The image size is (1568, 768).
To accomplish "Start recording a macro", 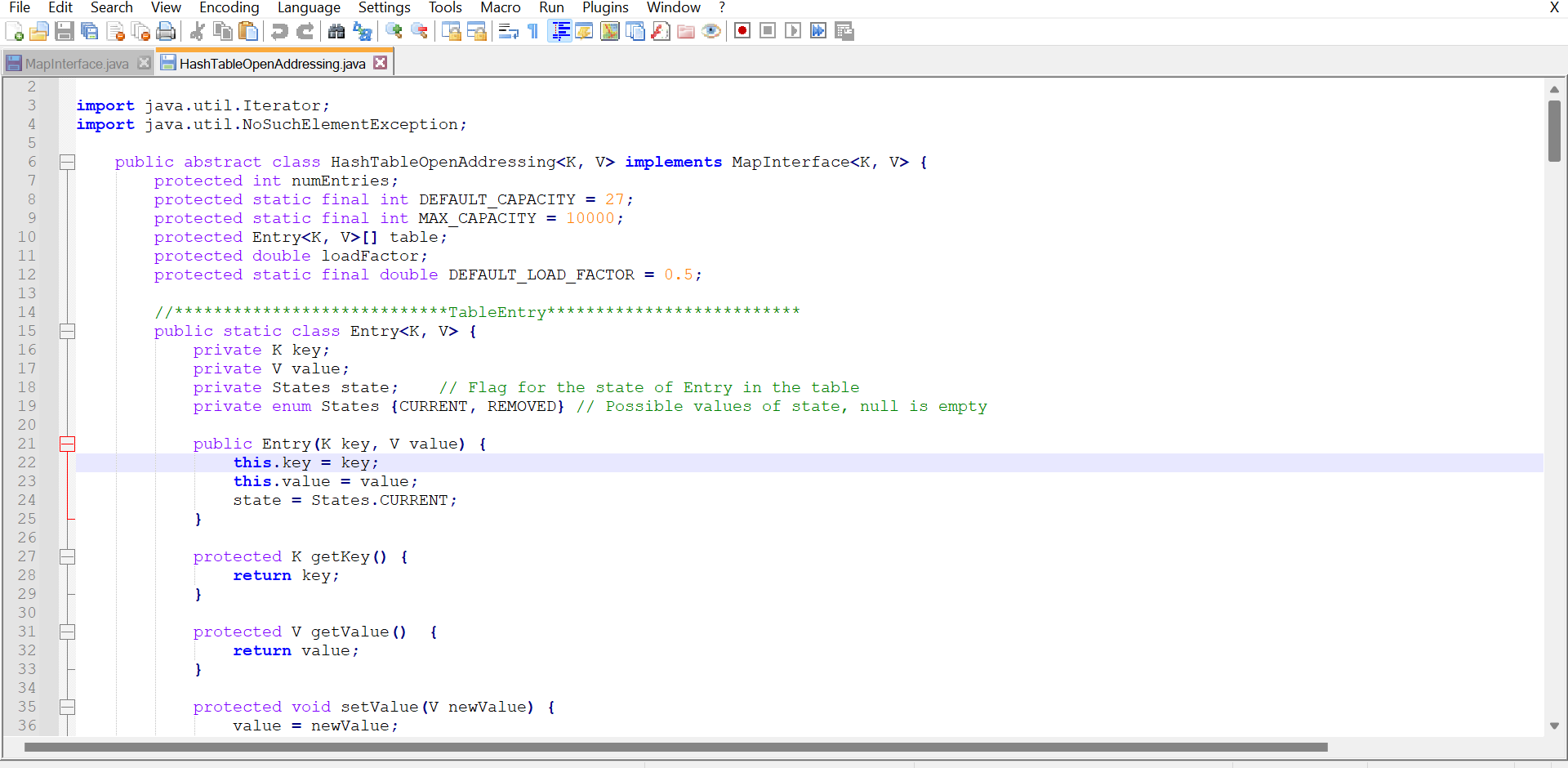I will tap(742, 30).
